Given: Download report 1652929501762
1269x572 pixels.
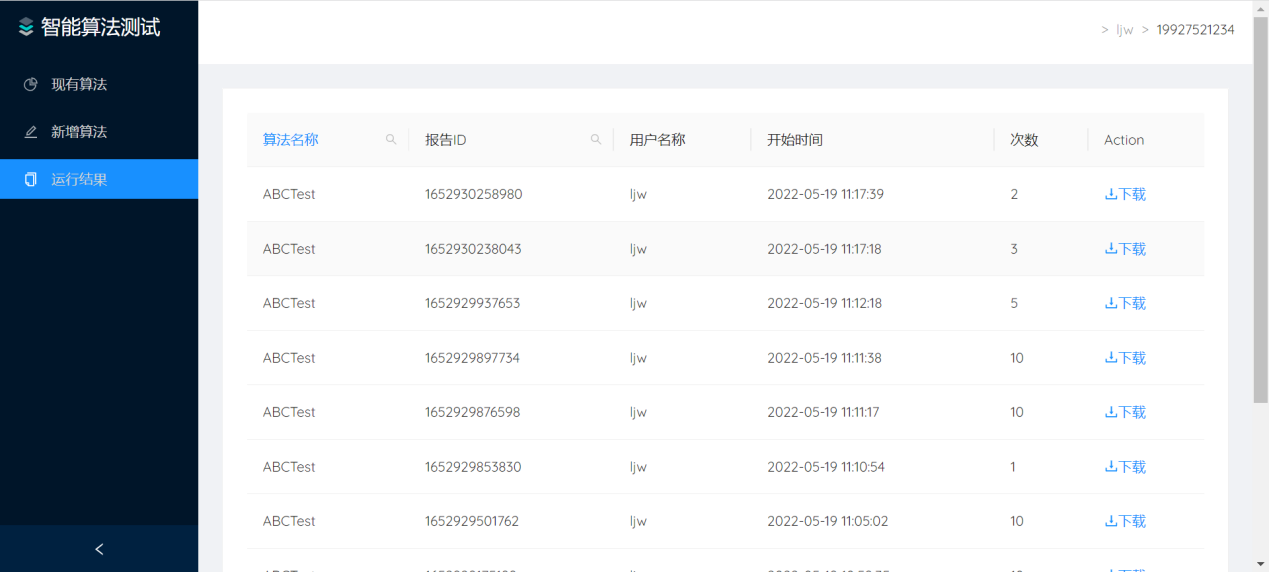Looking at the screenshot, I should tap(1125, 522).
